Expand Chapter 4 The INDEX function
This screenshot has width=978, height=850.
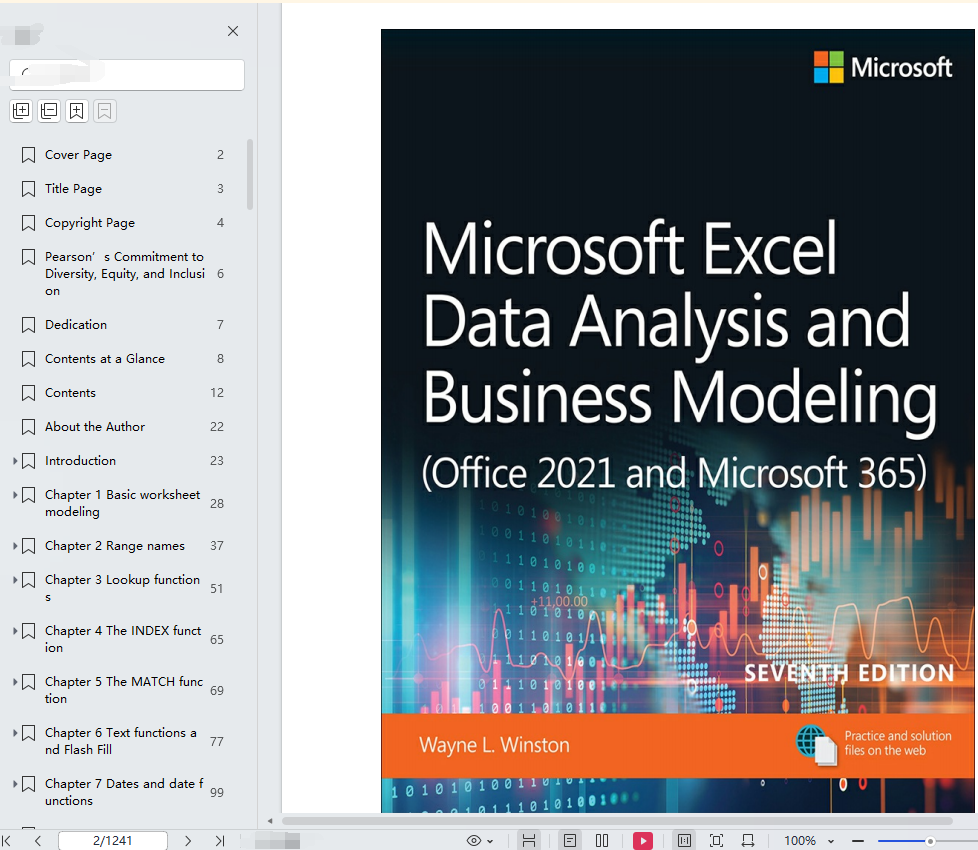click(x=15, y=630)
